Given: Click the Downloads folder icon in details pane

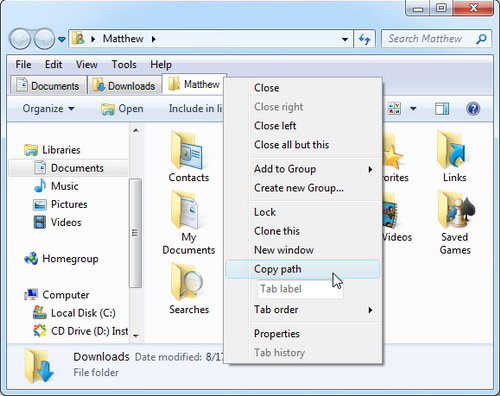Looking at the screenshot, I should coord(39,365).
